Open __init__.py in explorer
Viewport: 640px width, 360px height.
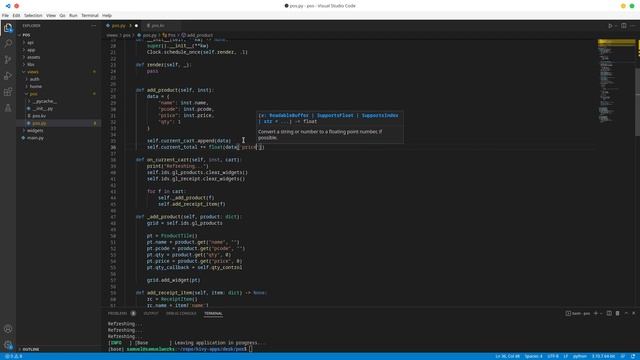coord(41,109)
